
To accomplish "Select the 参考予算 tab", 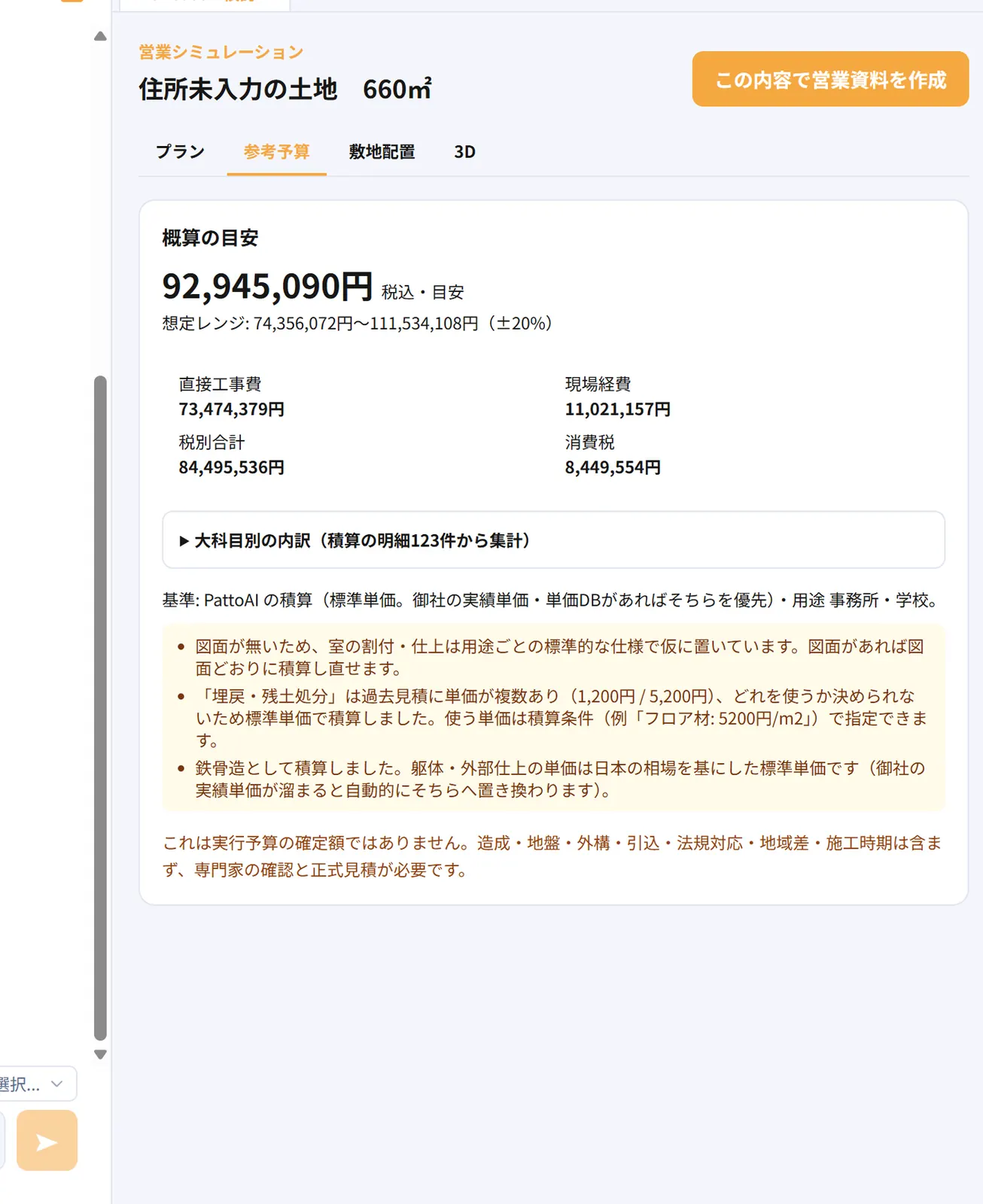I will tap(276, 152).
